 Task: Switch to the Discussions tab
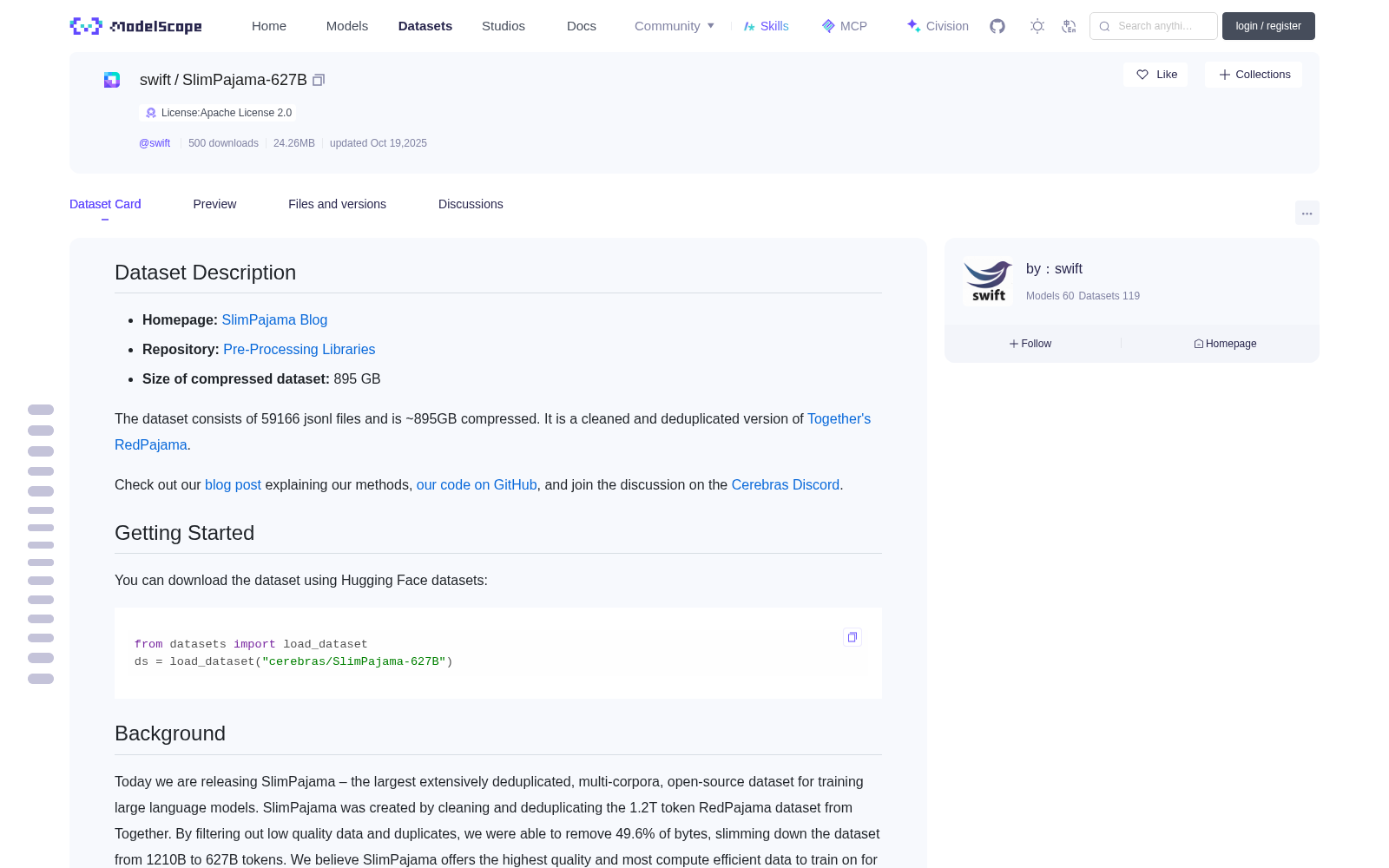471,204
